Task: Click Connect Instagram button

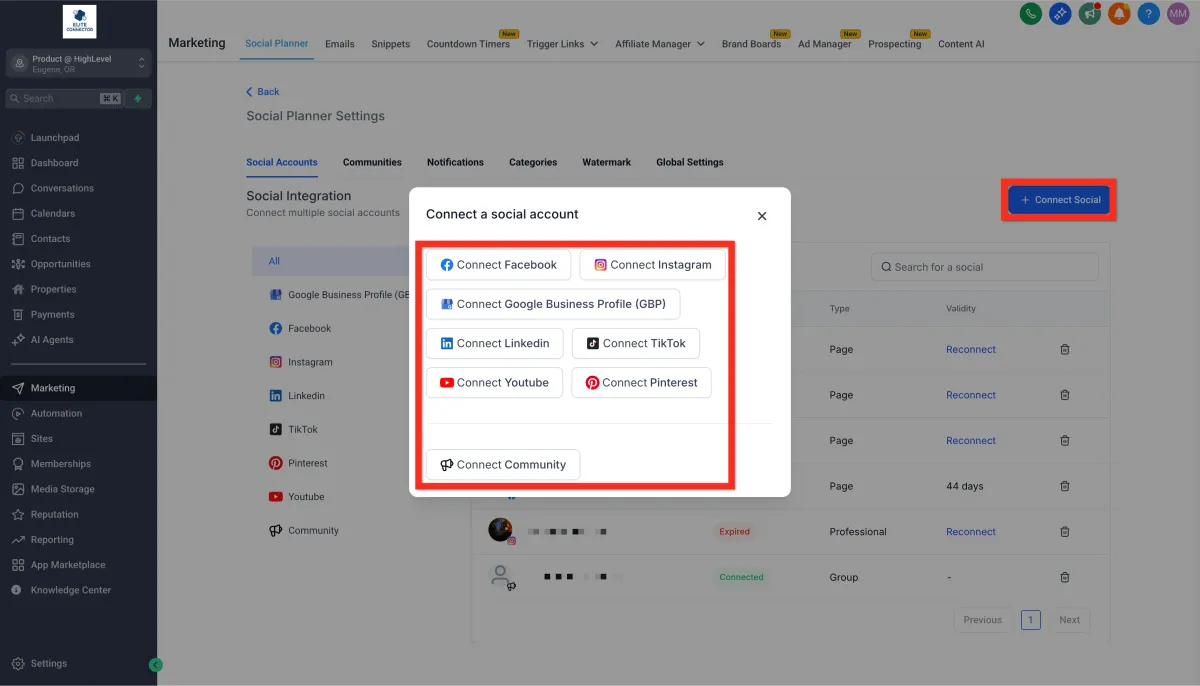Action: coord(653,265)
